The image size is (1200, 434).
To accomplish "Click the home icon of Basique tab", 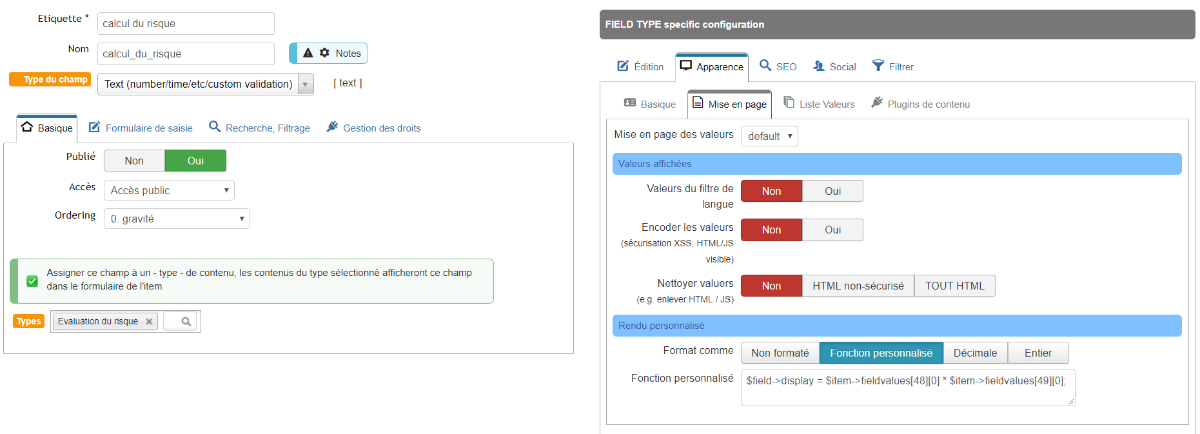I will click(28, 128).
